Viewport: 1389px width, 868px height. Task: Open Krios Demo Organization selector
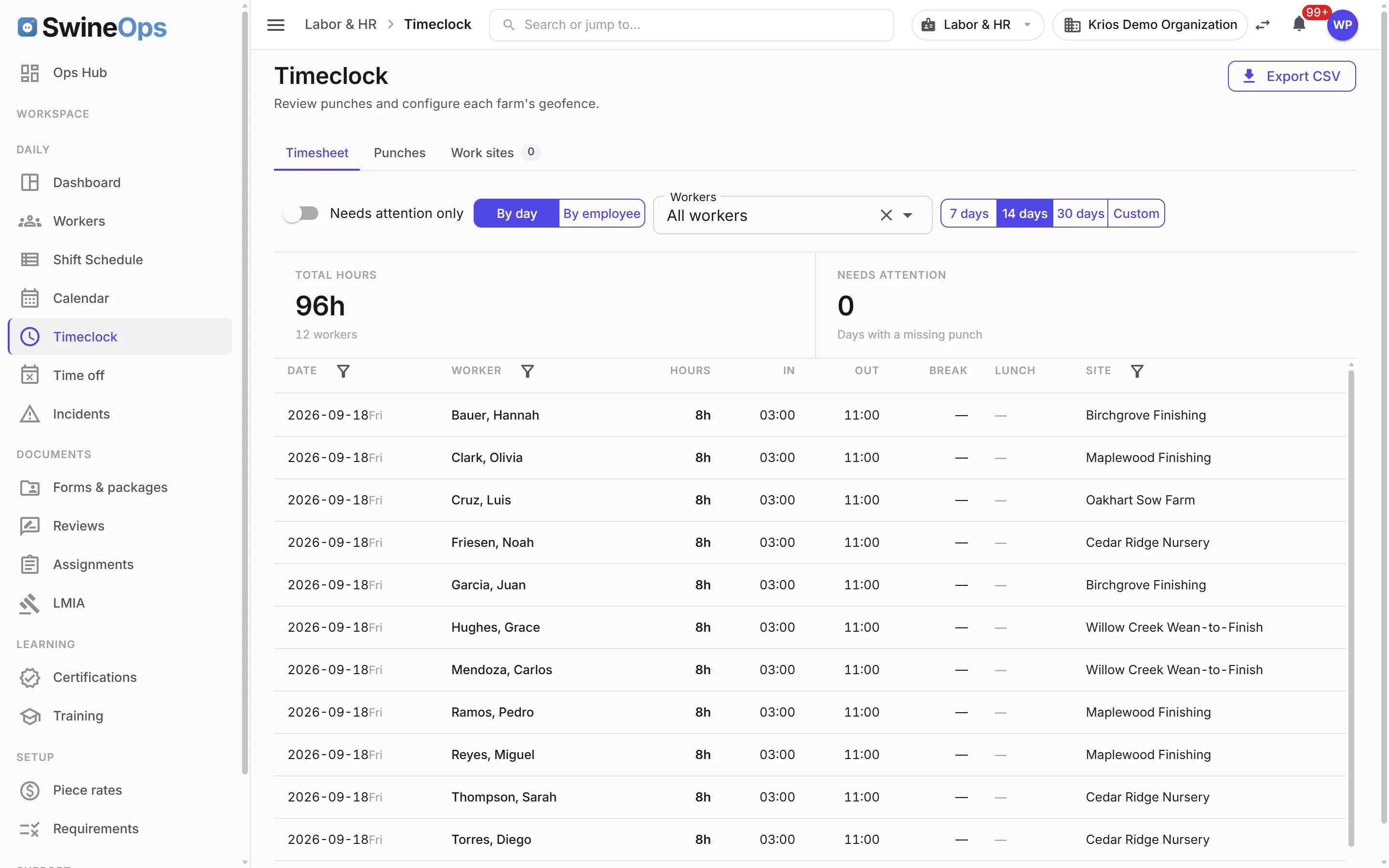[x=1150, y=25]
